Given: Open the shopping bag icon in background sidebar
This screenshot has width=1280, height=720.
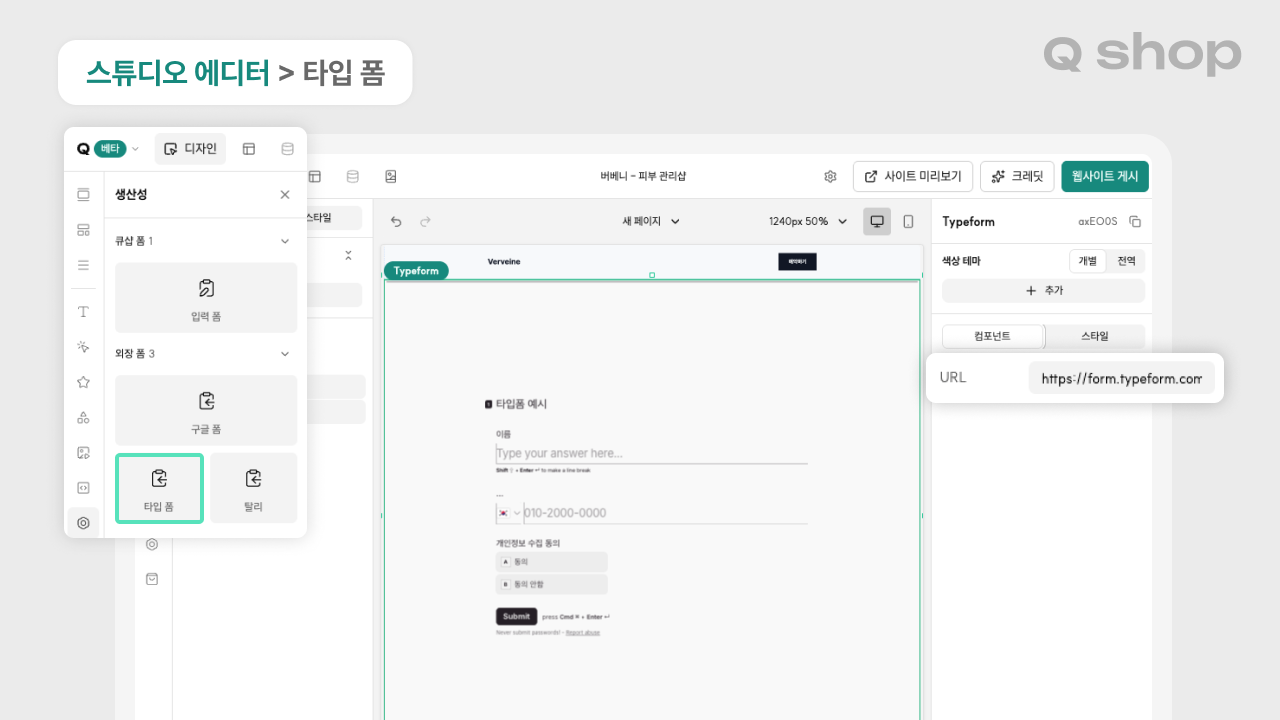Looking at the screenshot, I should (x=152, y=579).
